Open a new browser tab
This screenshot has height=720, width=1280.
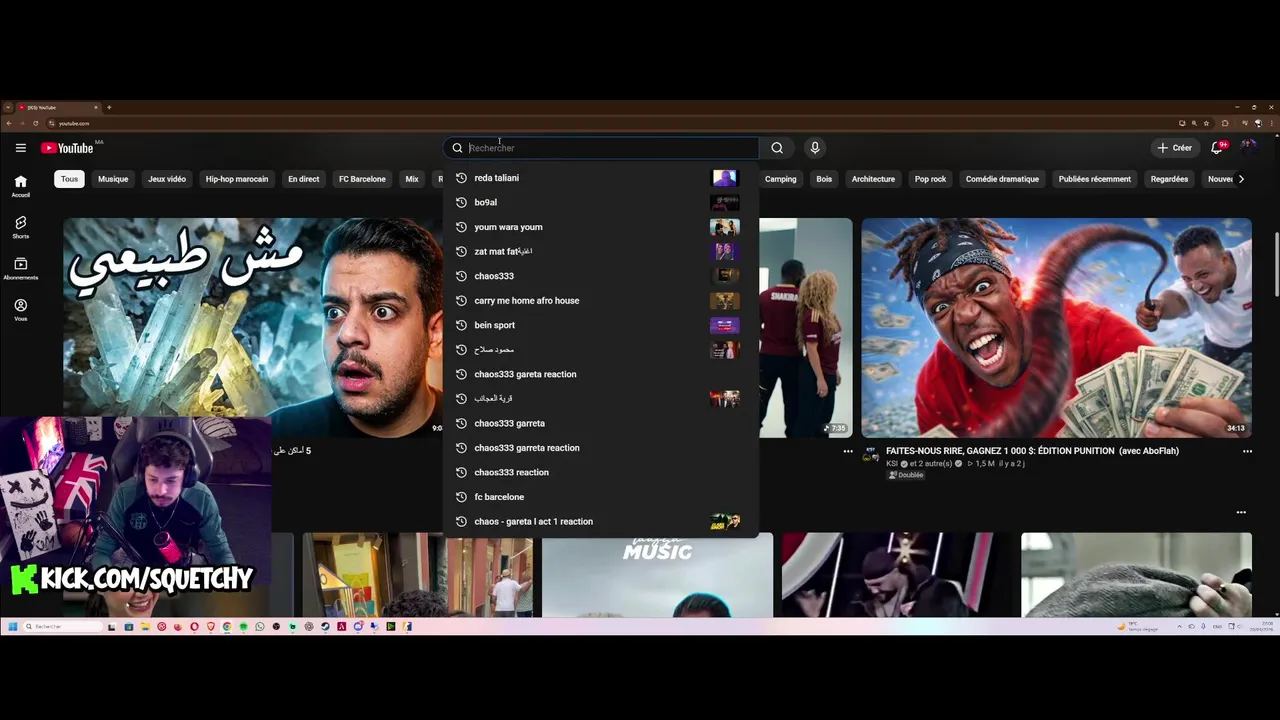coord(109,107)
